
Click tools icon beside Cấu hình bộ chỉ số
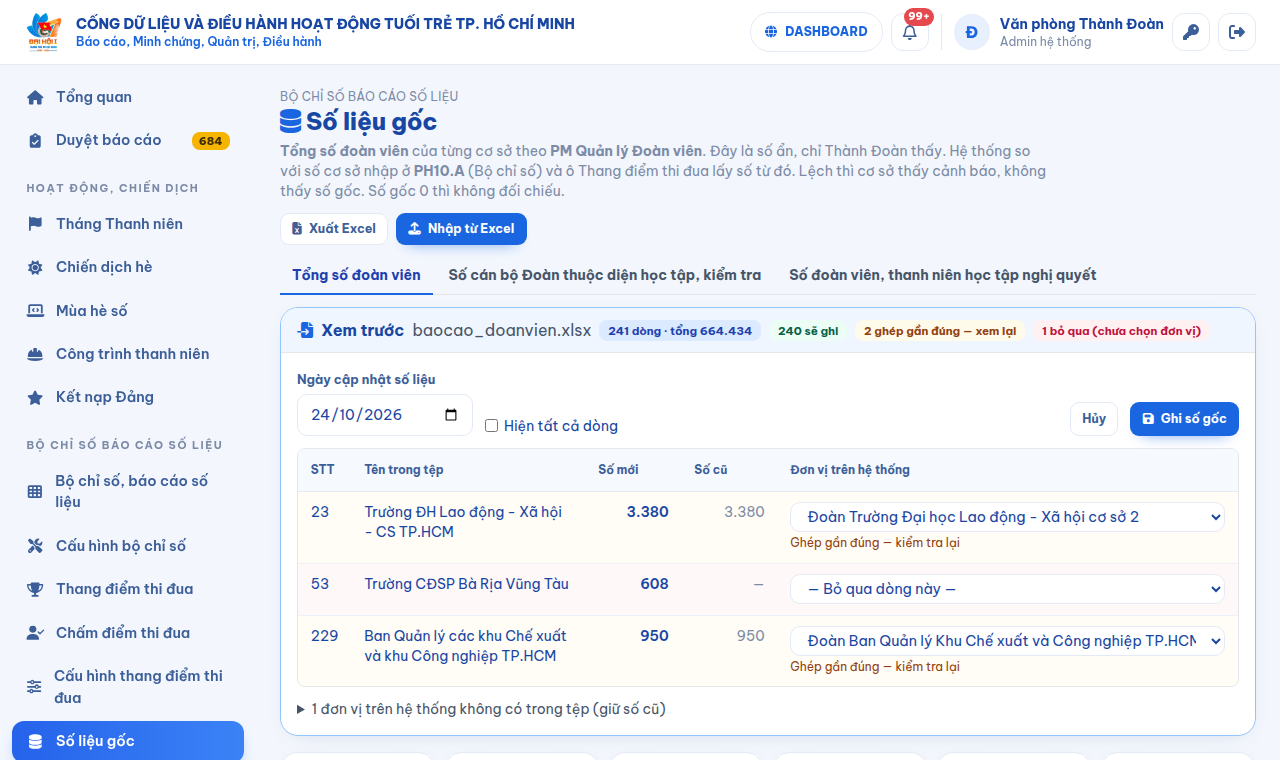(35, 546)
